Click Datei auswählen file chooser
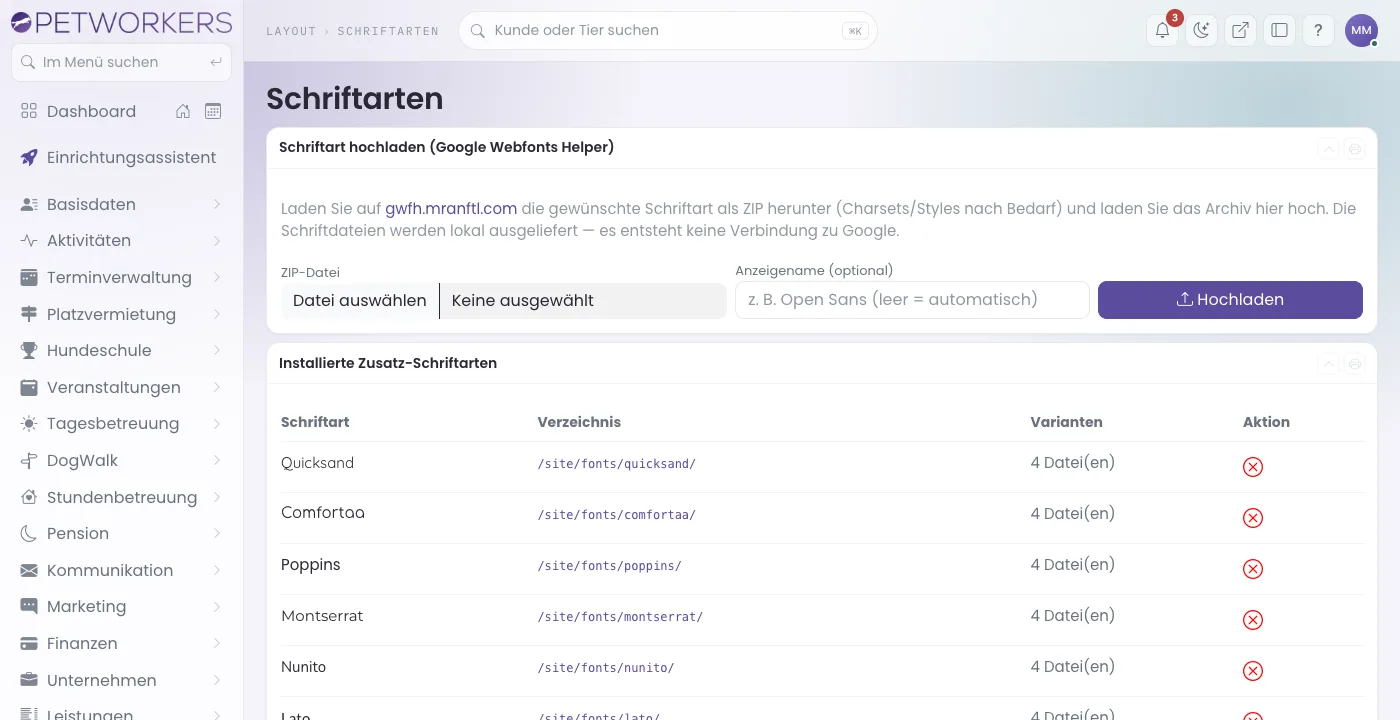Image resolution: width=1400 pixels, height=720 pixels. click(360, 300)
